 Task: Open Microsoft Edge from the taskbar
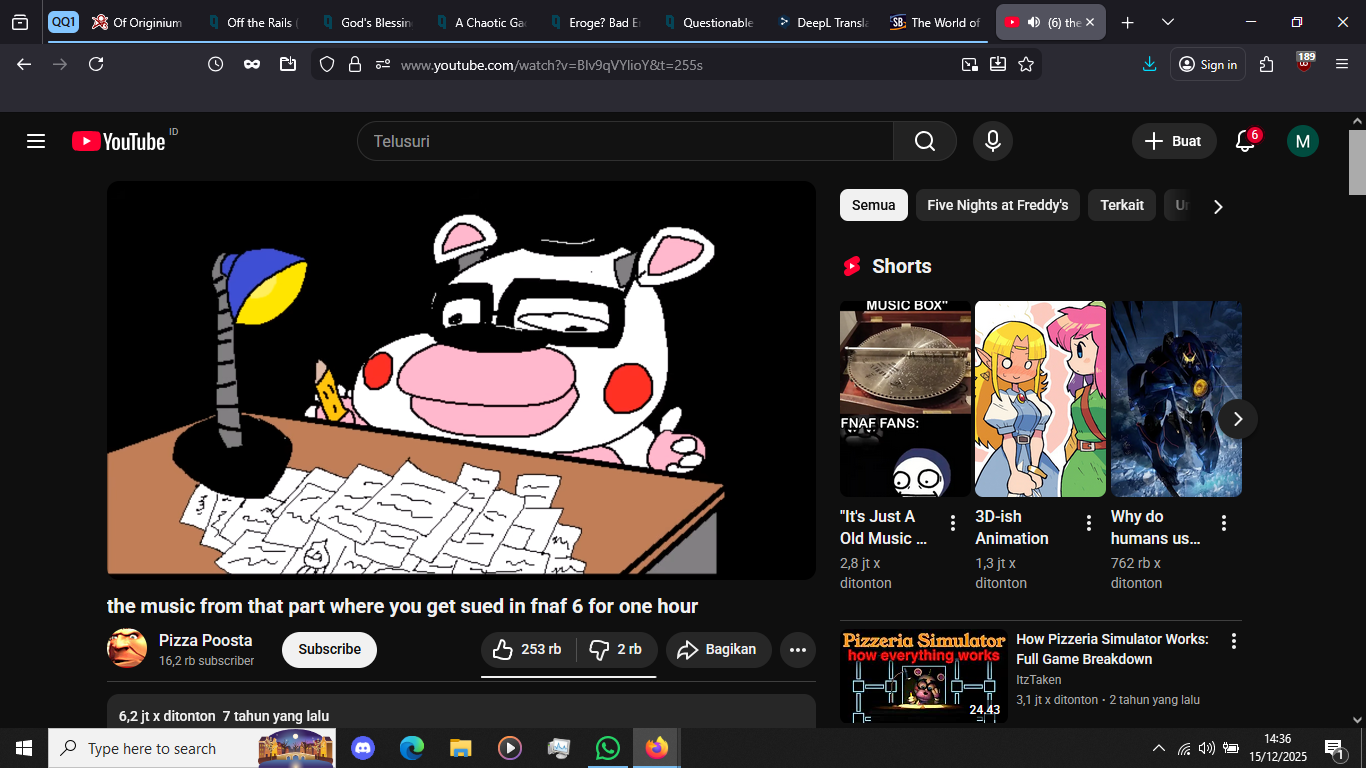(x=412, y=748)
